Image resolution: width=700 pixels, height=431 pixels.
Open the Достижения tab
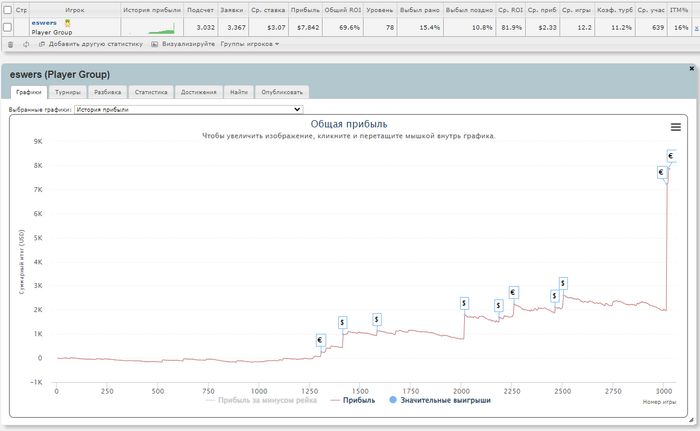(x=199, y=92)
